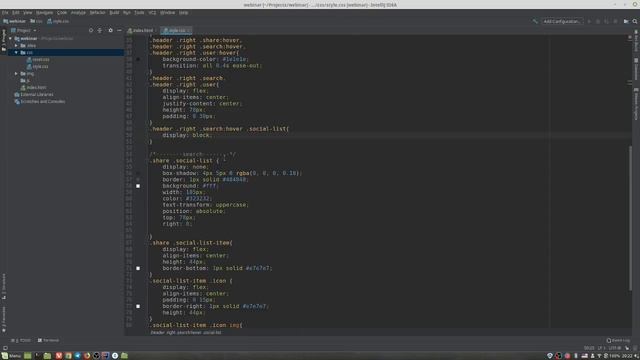This screenshot has height=360, width=640.
Task: Click the #fff color swatch in gutter
Action: 138,186
